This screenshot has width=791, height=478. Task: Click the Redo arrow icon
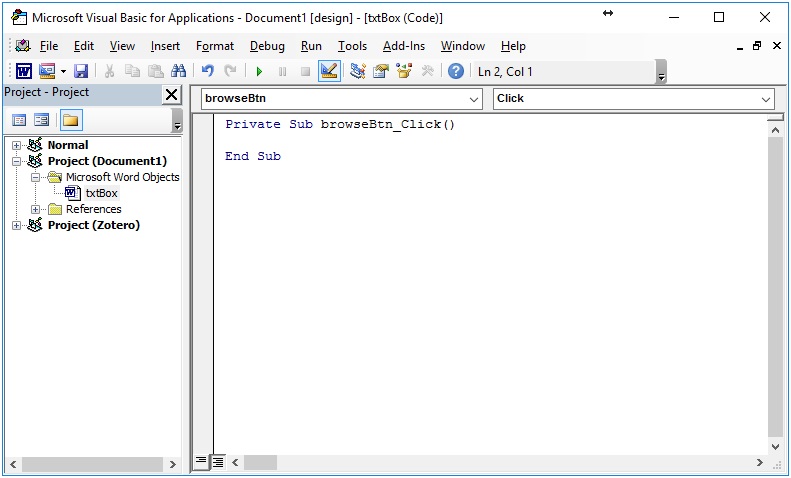(x=231, y=71)
